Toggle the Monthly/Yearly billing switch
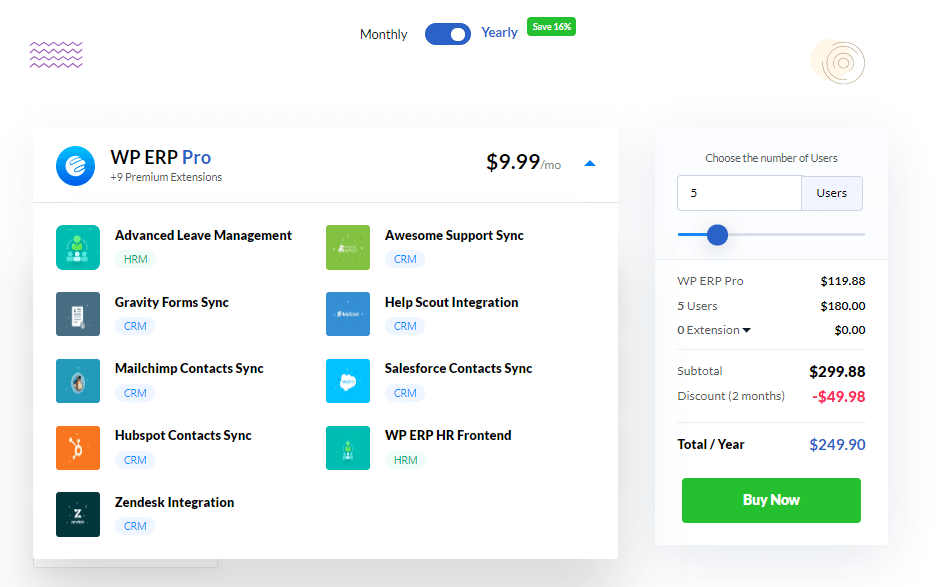938x587 pixels. click(447, 34)
